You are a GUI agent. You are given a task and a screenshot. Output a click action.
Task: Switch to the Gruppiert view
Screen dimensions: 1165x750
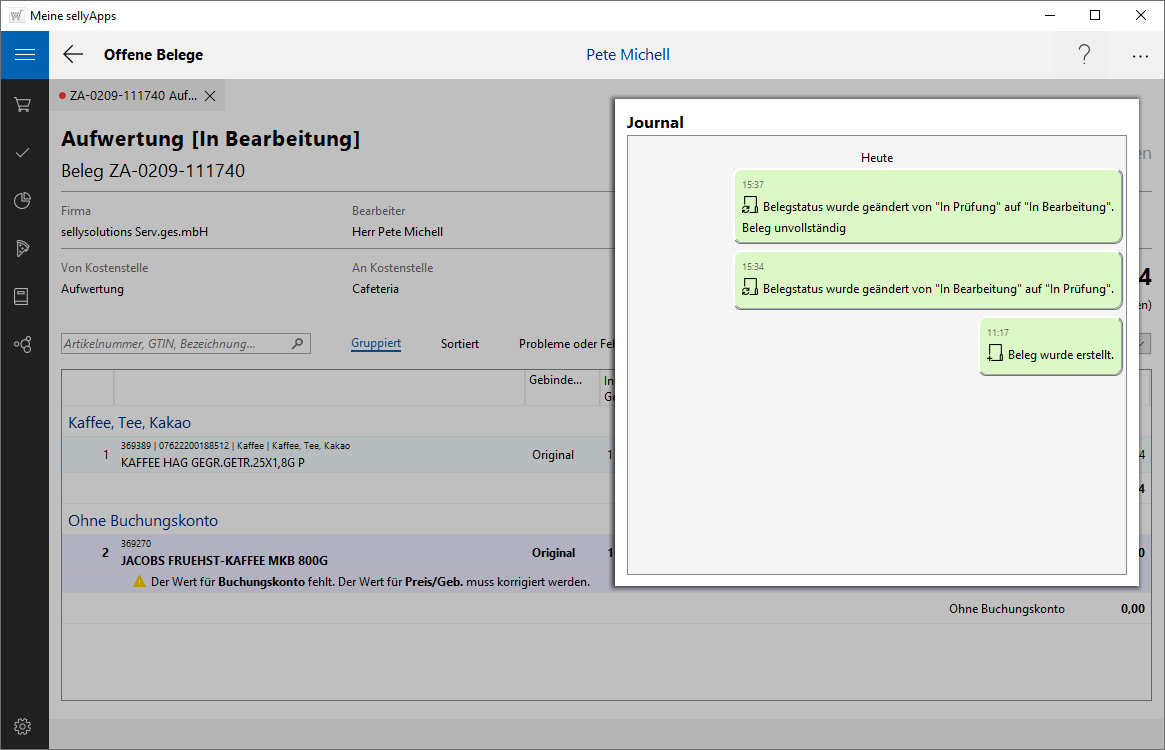point(376,343)
